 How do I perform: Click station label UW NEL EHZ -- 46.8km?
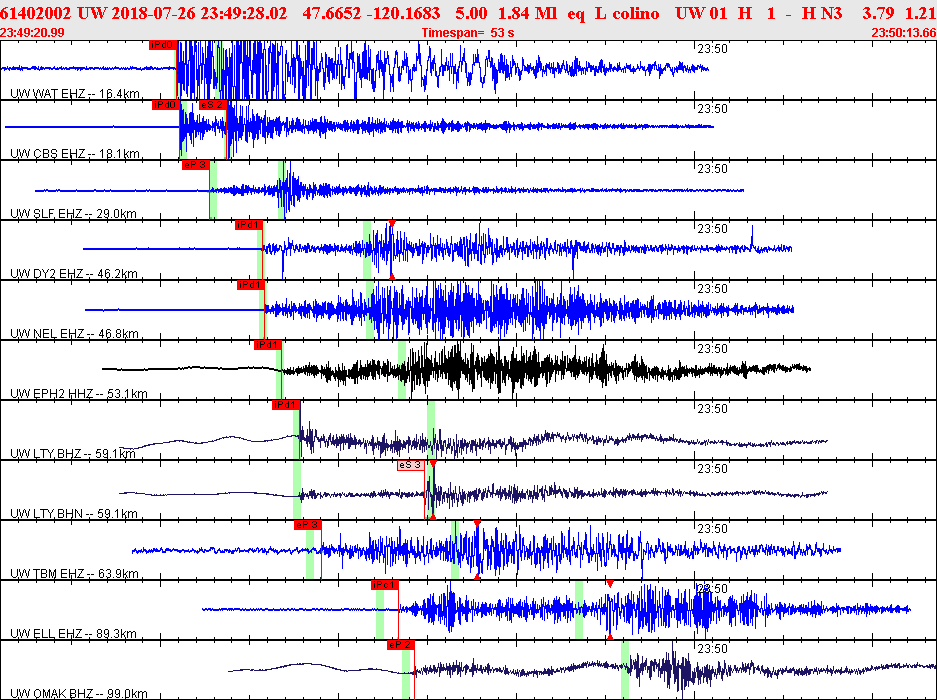coord(74,334)
